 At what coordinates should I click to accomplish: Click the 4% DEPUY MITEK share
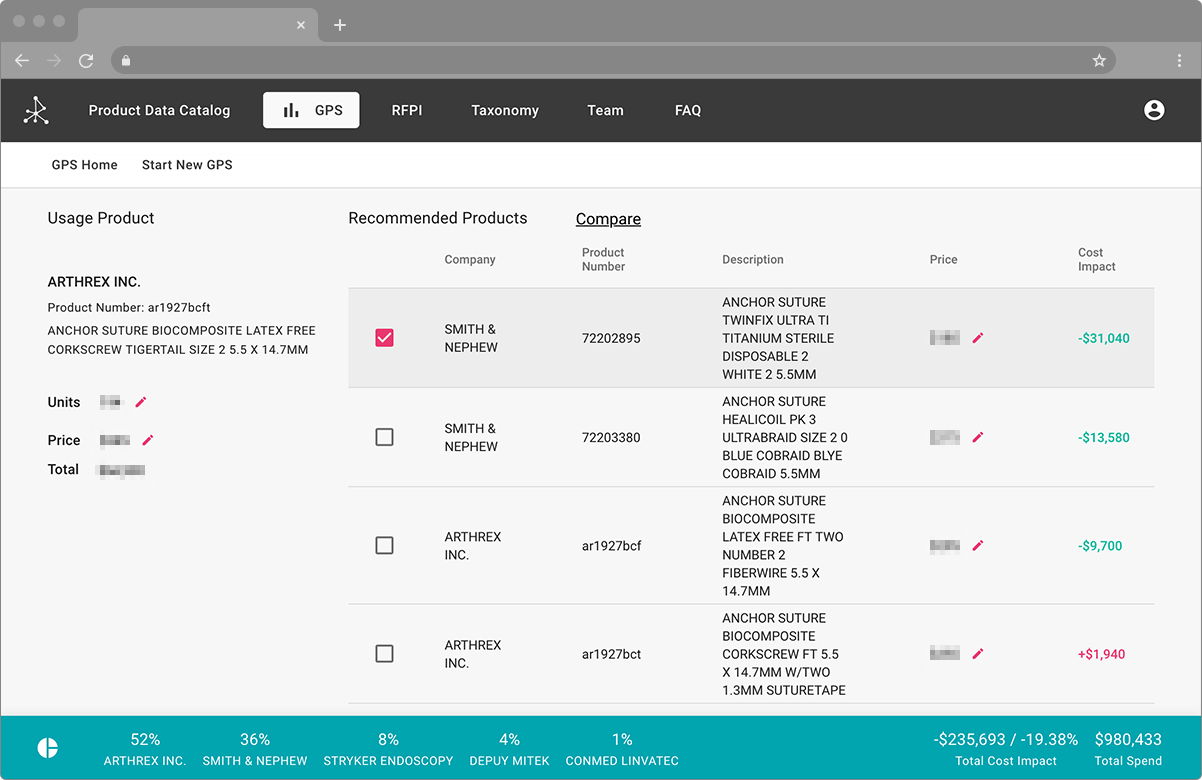pos(509,749)
